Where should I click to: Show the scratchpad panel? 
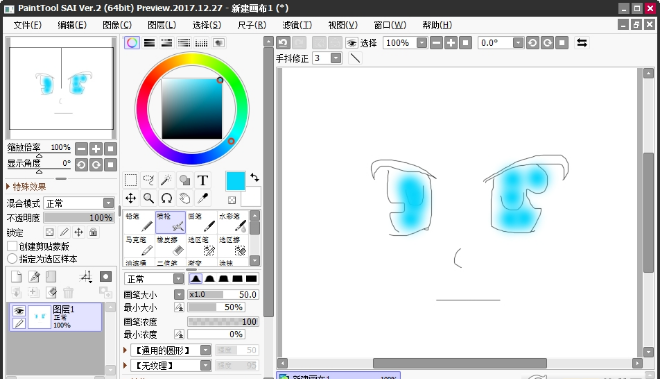click(x=218, y=43)
